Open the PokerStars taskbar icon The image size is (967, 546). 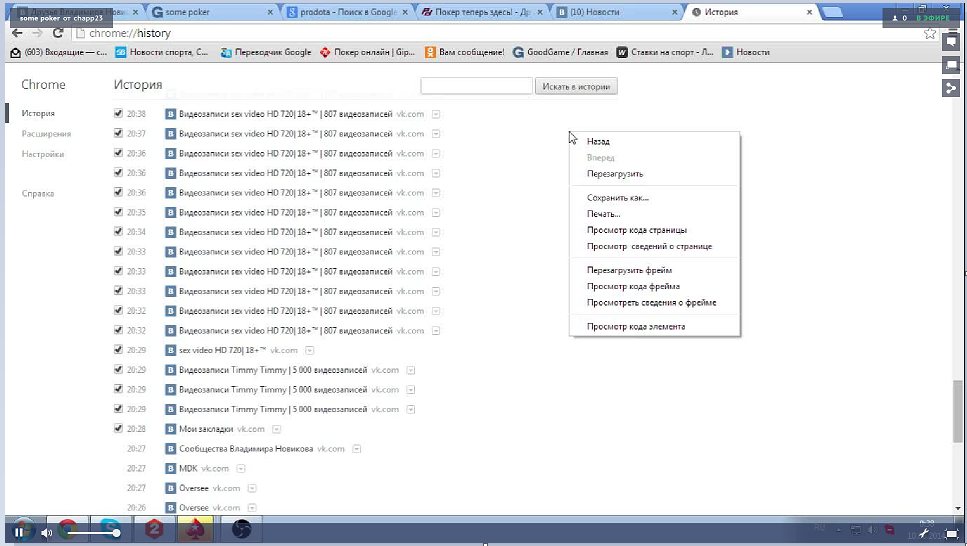pos(195,529)
